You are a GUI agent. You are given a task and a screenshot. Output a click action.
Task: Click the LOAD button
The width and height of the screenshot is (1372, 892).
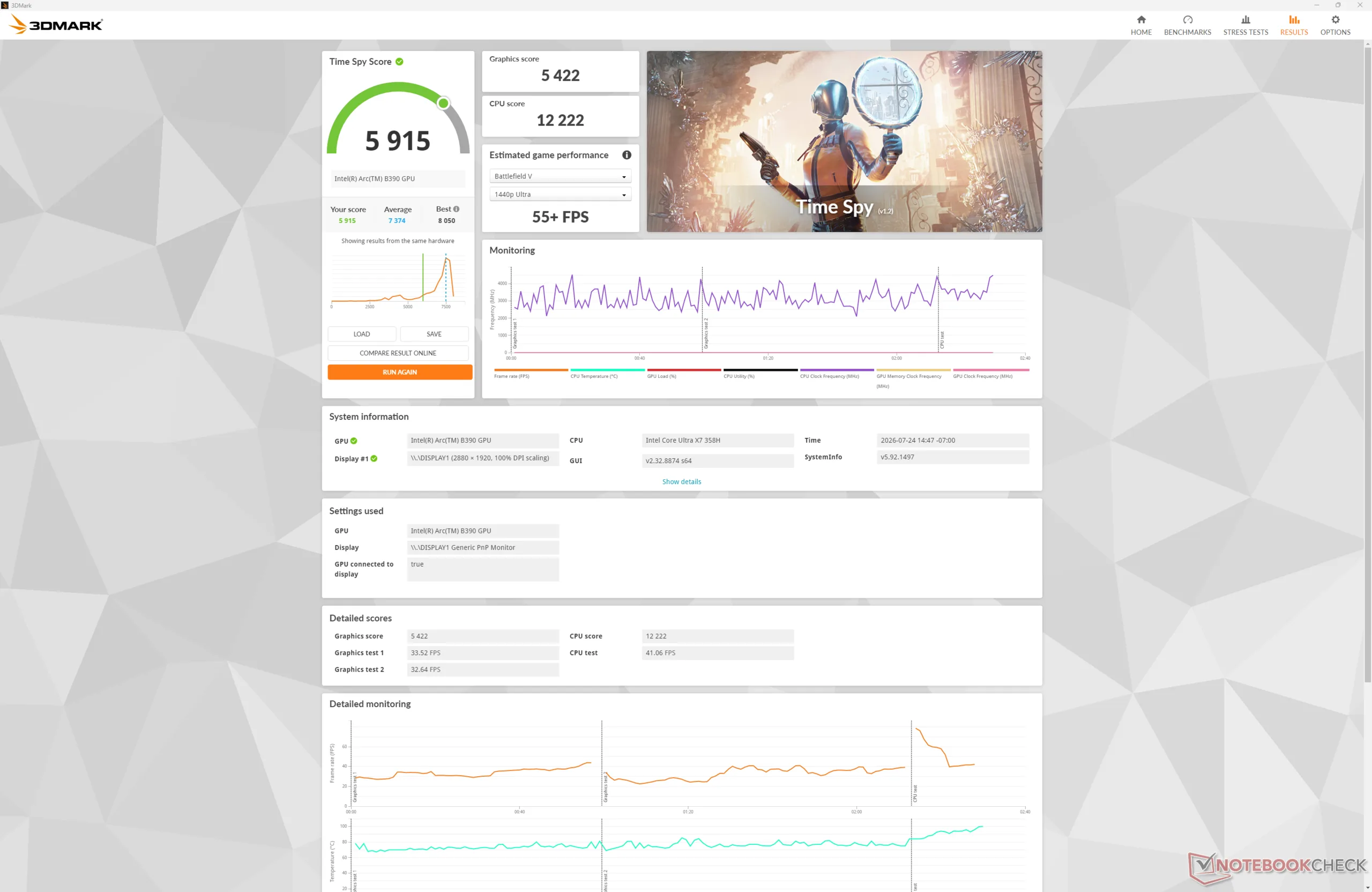[x=361, y=334]
